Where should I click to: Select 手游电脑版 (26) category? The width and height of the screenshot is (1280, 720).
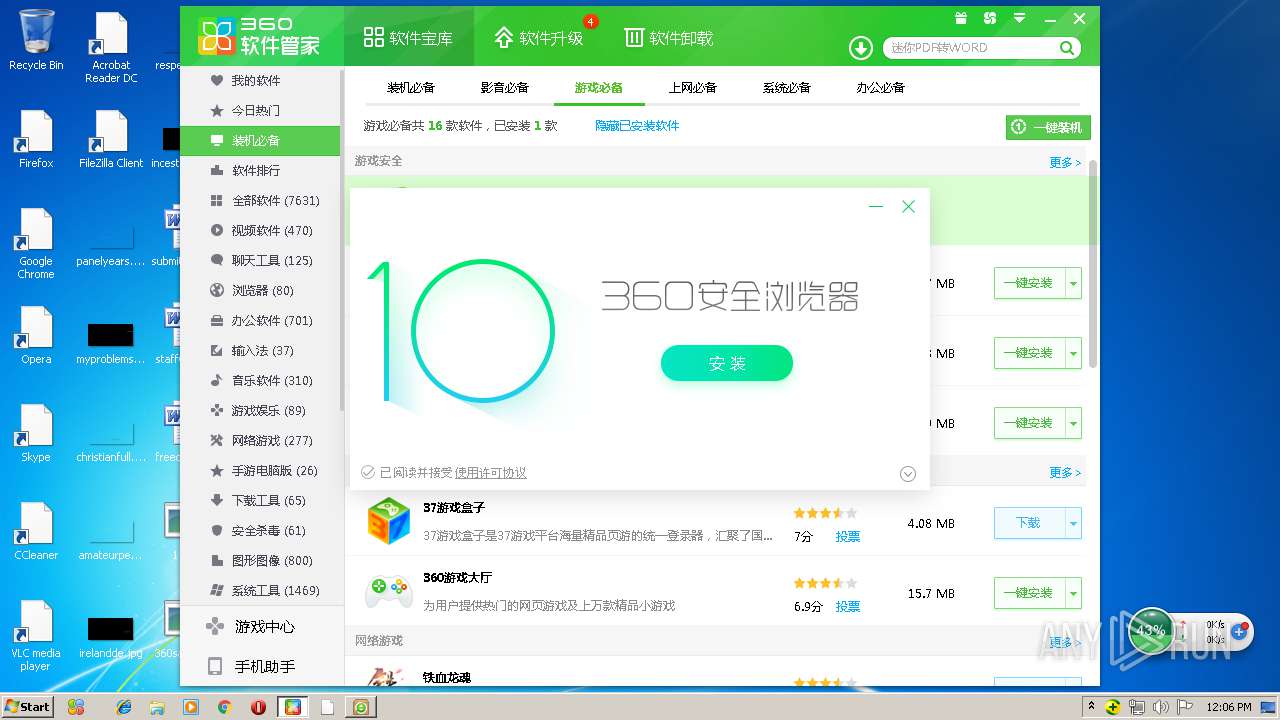point(260,470)
